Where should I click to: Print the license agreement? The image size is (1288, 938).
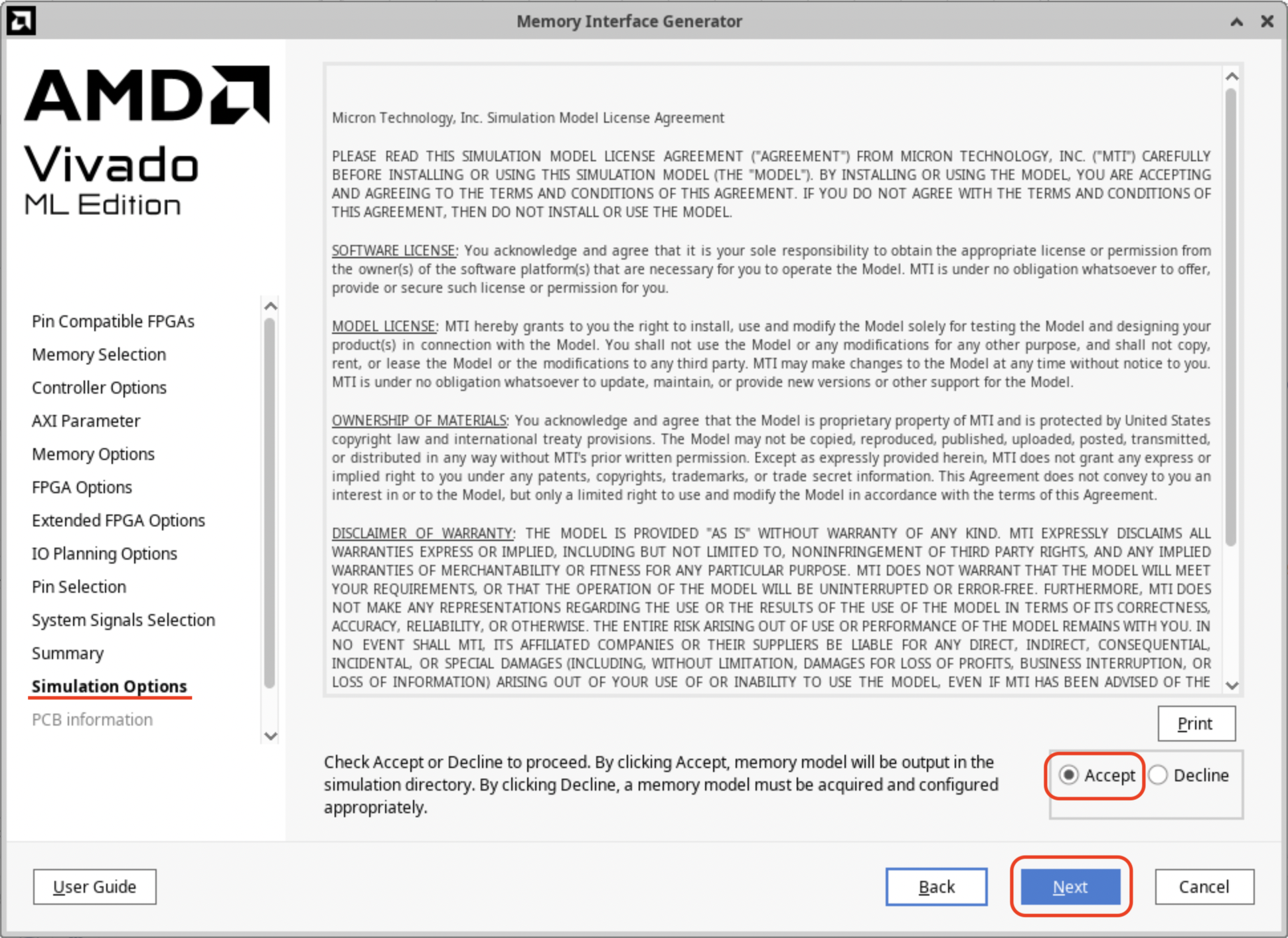pyautogui.click(x=1196, y=723)
